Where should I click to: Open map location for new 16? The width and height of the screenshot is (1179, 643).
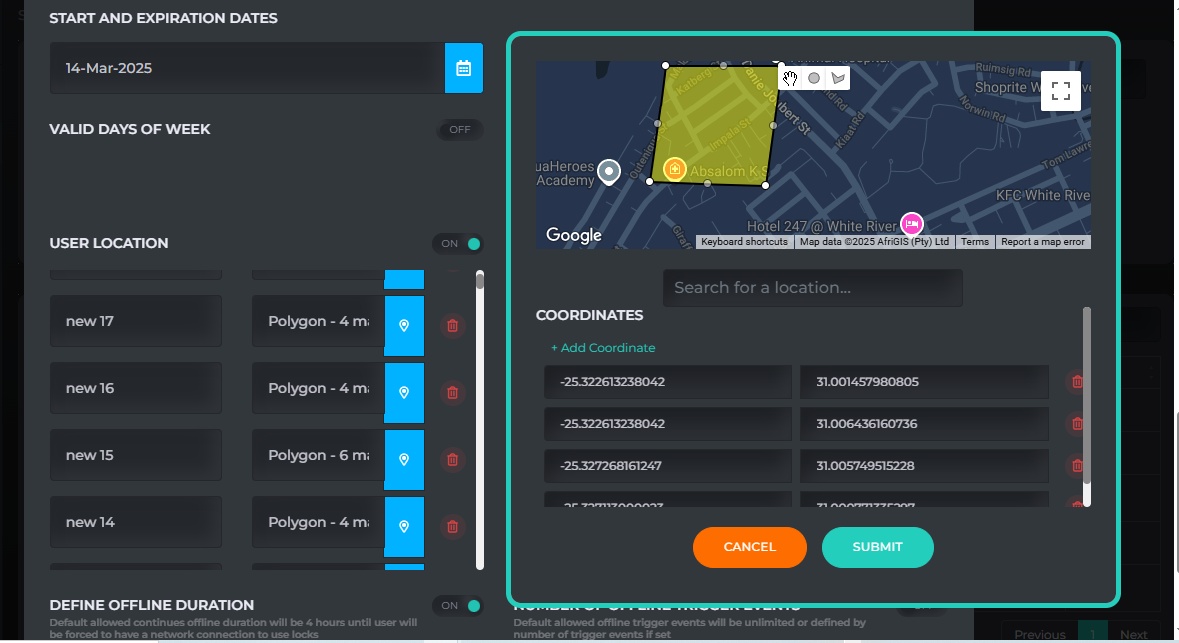tap(404, 393)
